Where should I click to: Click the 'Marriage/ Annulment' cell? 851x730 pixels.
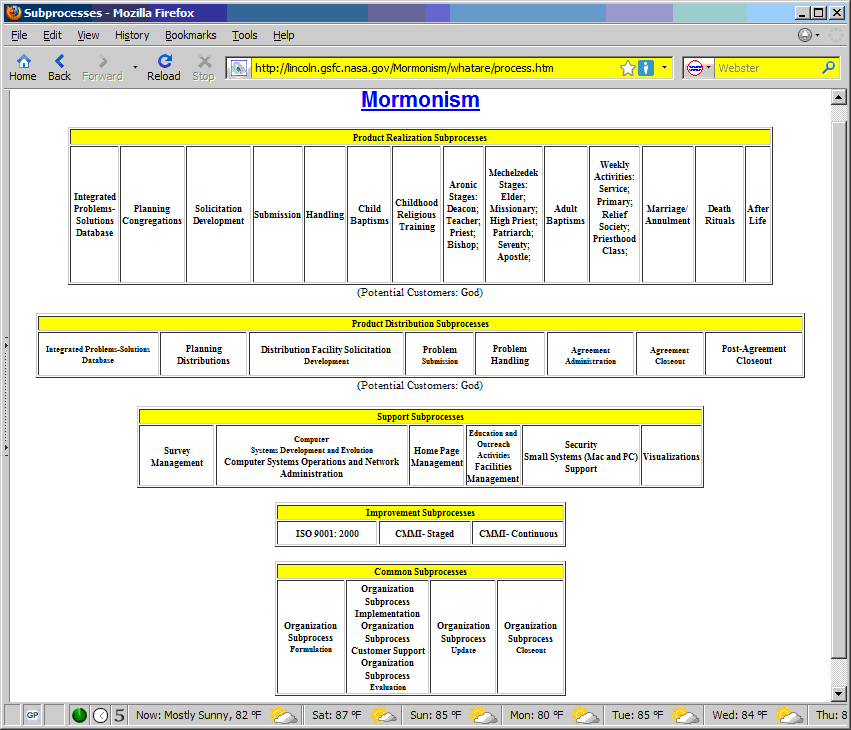pyautogui.click(x=668, y=214)
